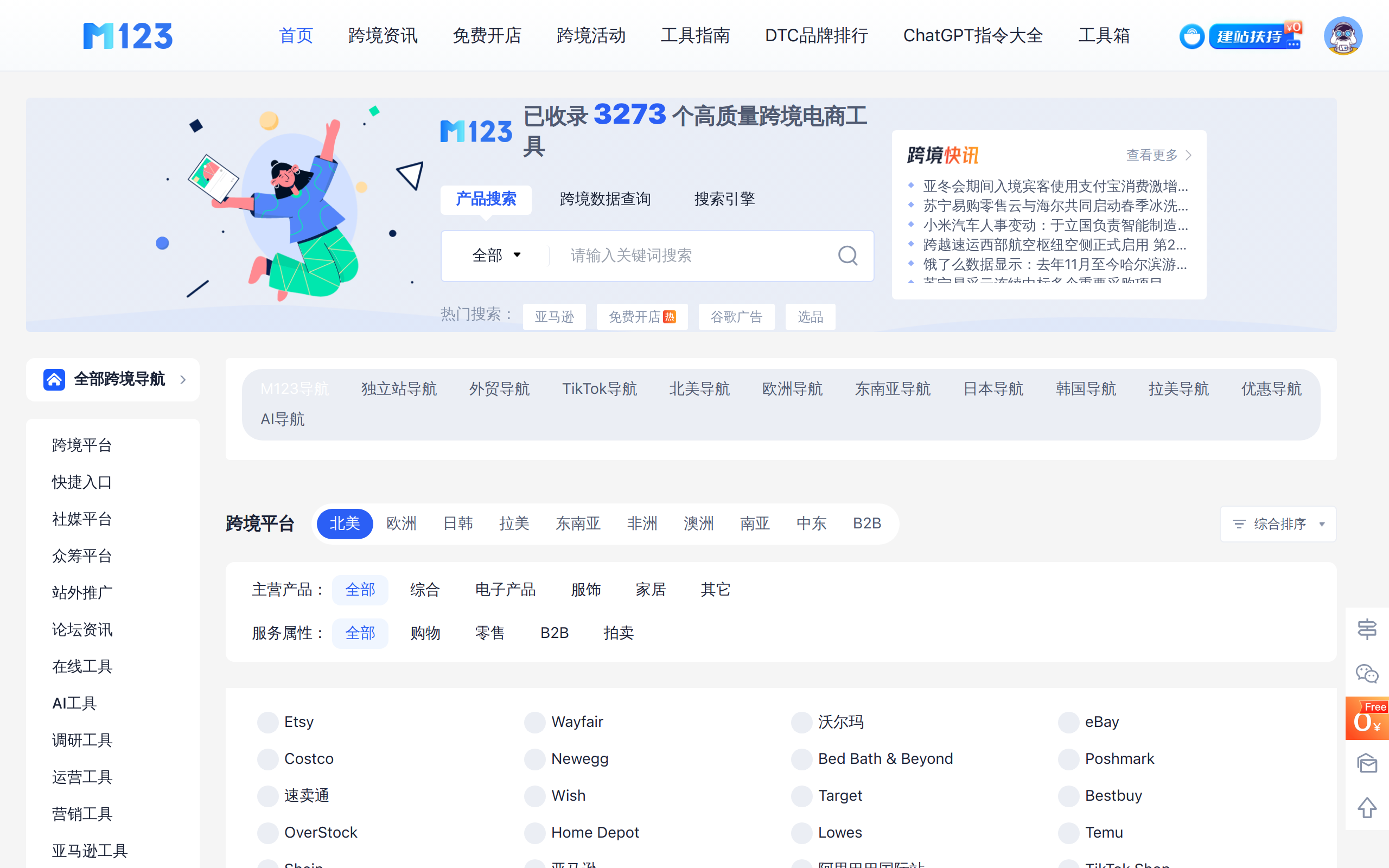1389x868 pixels.
Task: Click the 亚马逊 hot search tag
Action: 554,317
